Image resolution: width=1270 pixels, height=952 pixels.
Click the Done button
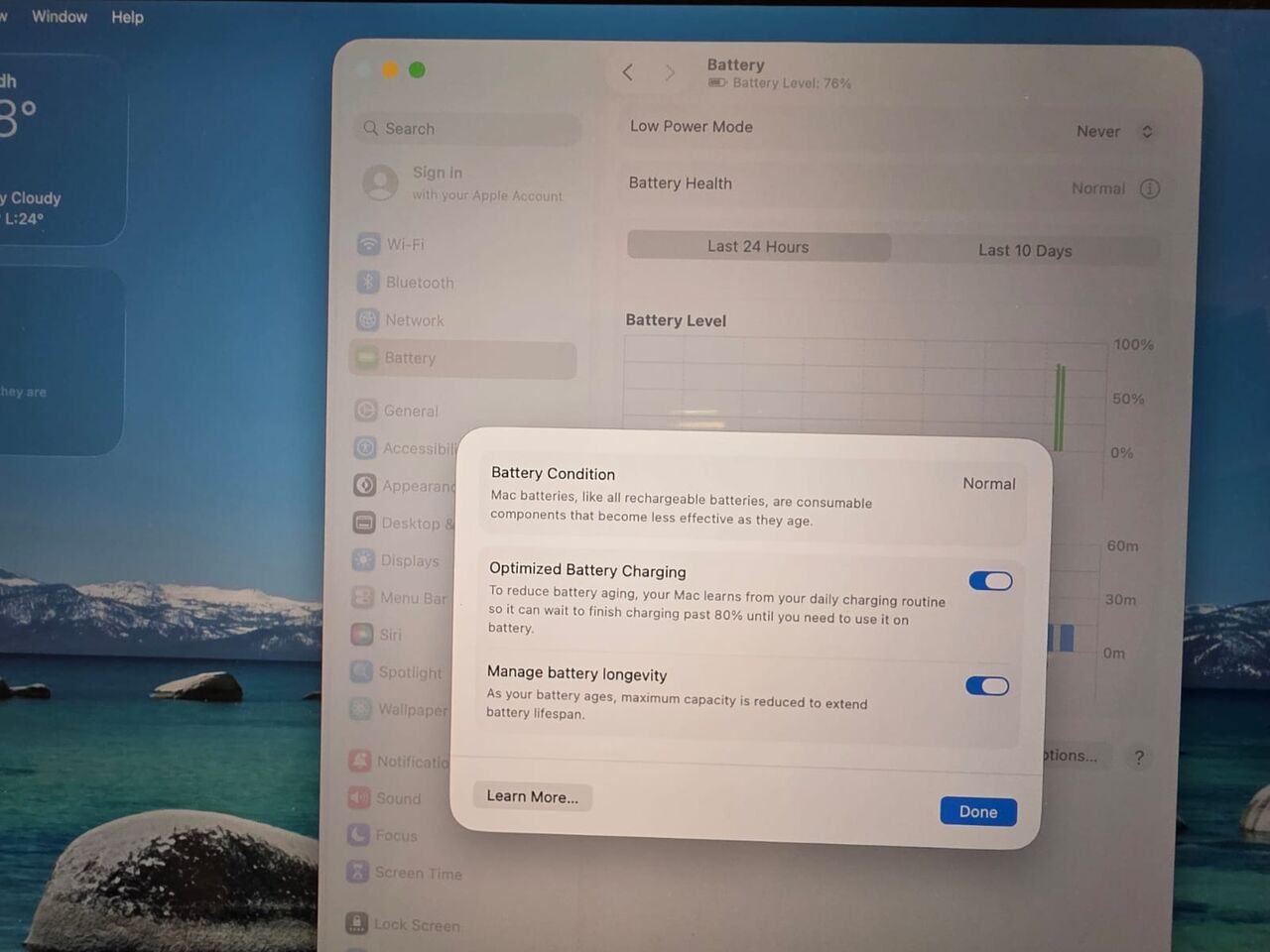point(978,811)
